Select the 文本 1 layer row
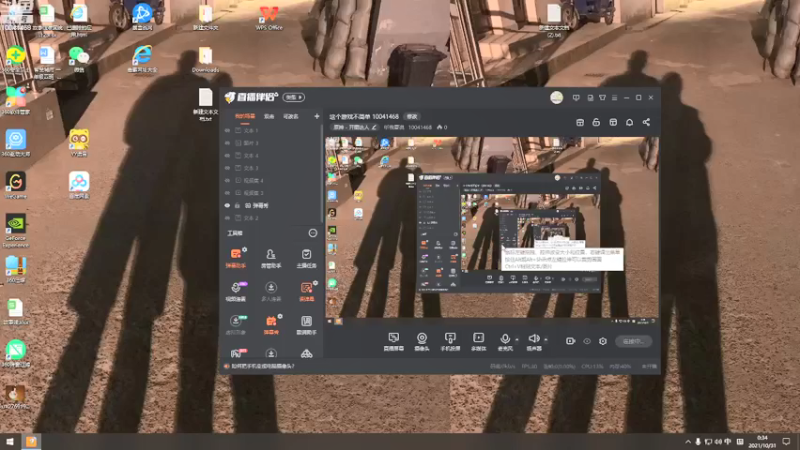This screenshot has width=800, height=450. tap(272, 131)
